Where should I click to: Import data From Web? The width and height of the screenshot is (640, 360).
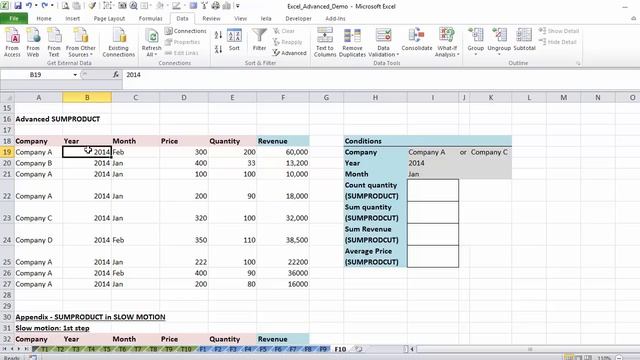(33, 42)
